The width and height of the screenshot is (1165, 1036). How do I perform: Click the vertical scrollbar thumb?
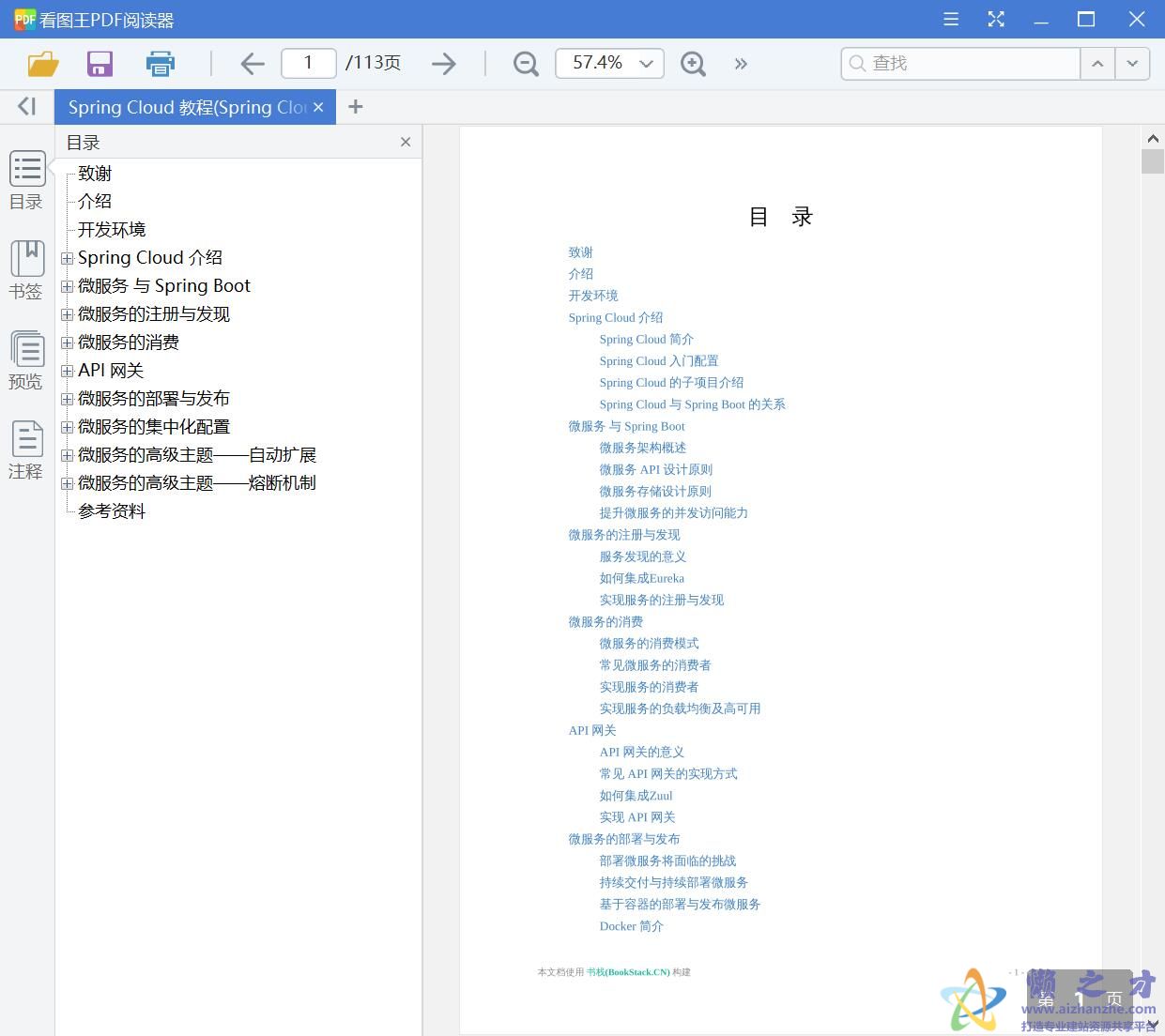[1153, 161]
